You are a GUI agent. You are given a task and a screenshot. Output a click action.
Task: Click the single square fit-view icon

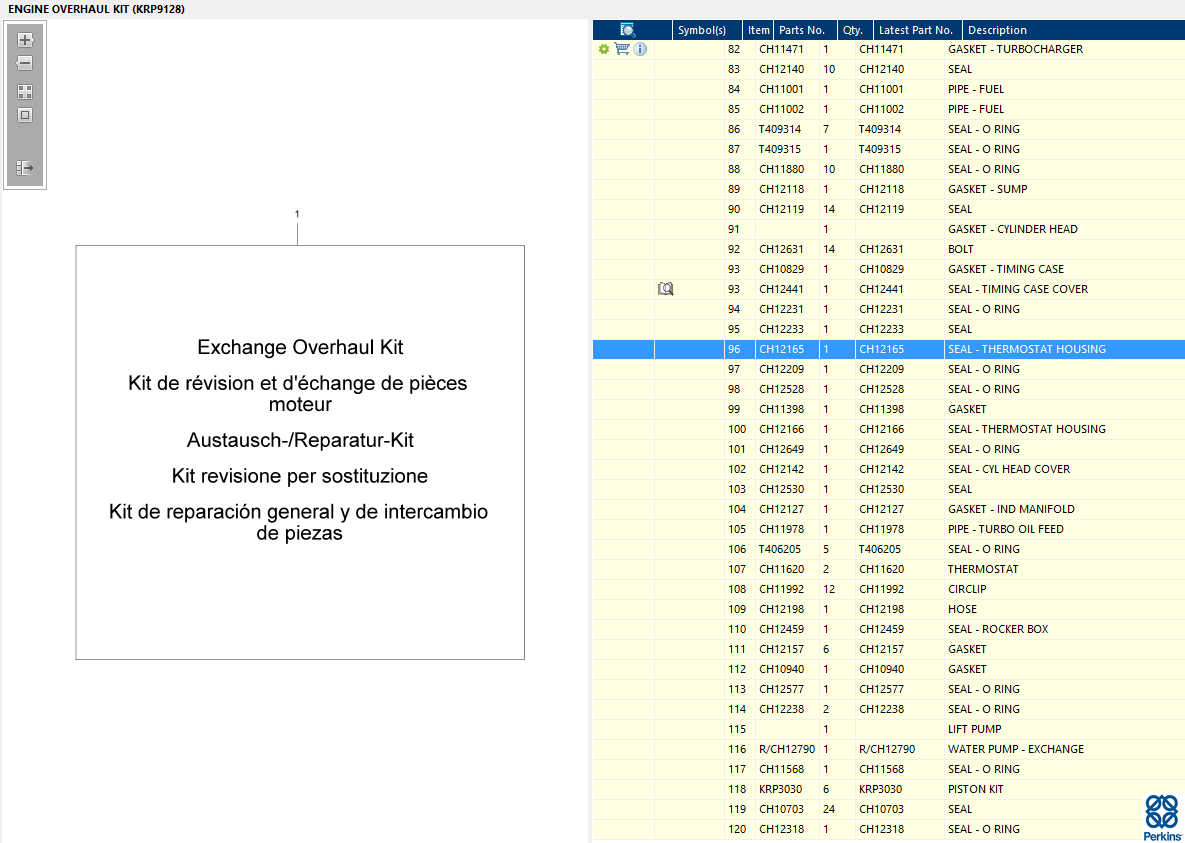[x=25, y=115]
